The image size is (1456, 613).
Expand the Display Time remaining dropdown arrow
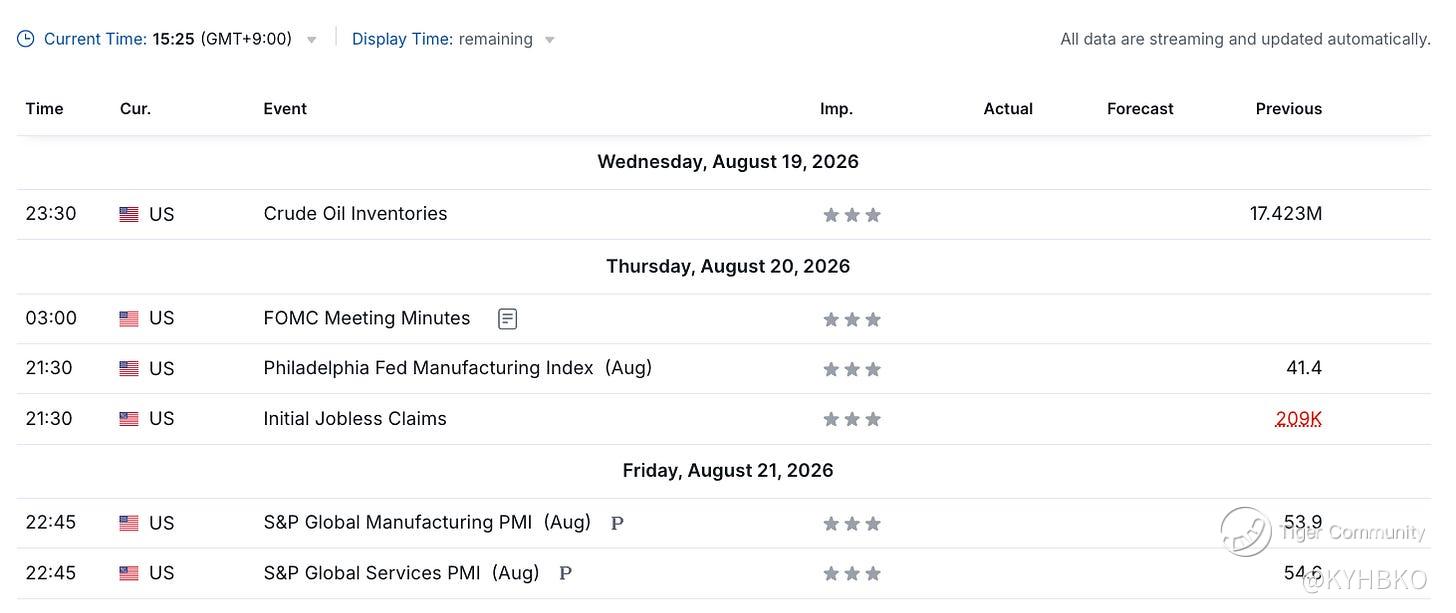549,40
